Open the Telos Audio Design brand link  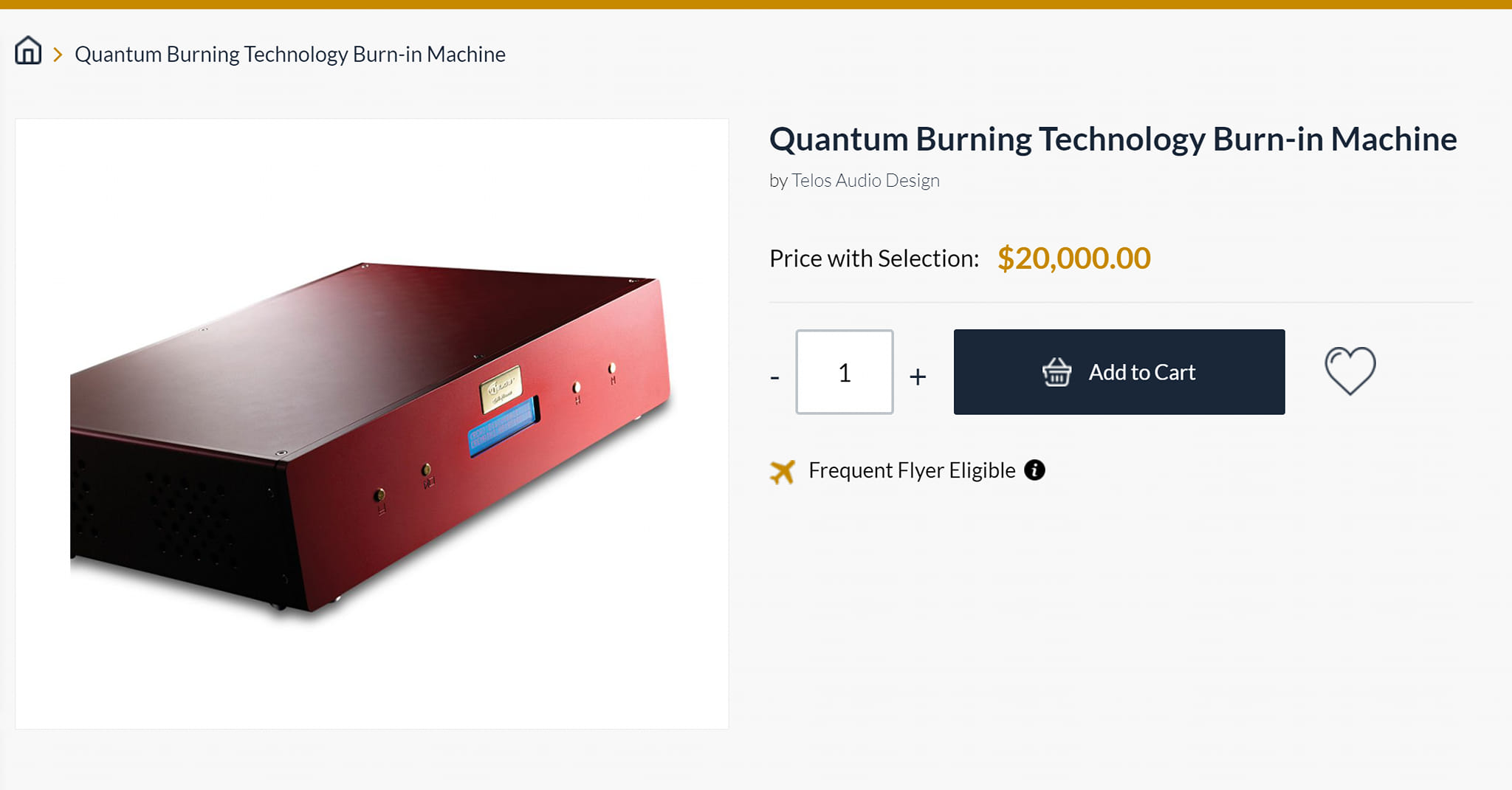[865, 181]
